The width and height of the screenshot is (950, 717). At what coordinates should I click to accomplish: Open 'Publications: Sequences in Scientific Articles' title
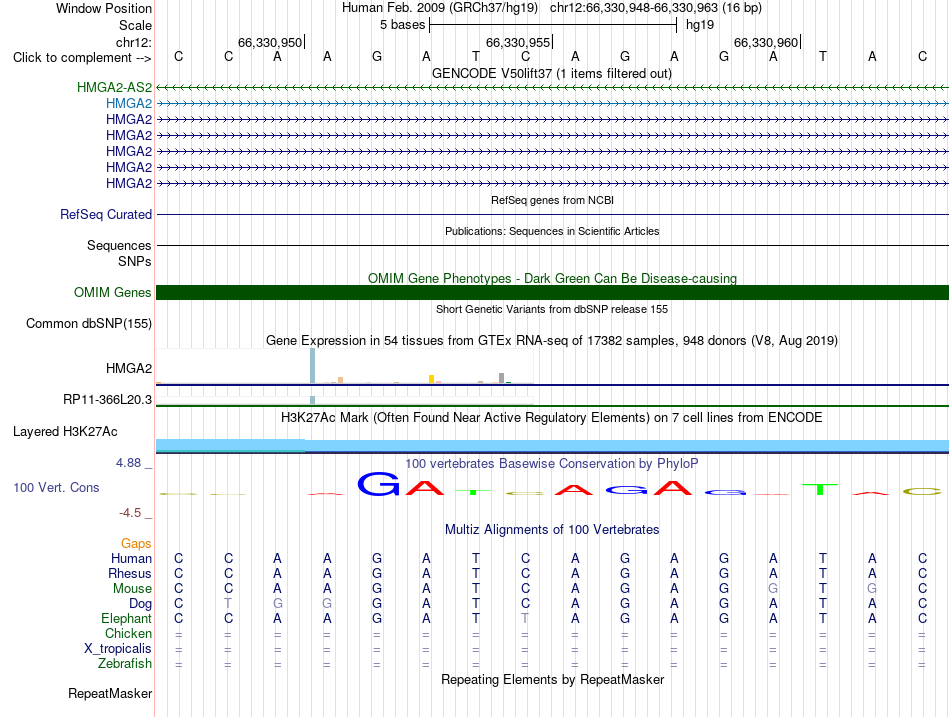(x=552, y=231)
